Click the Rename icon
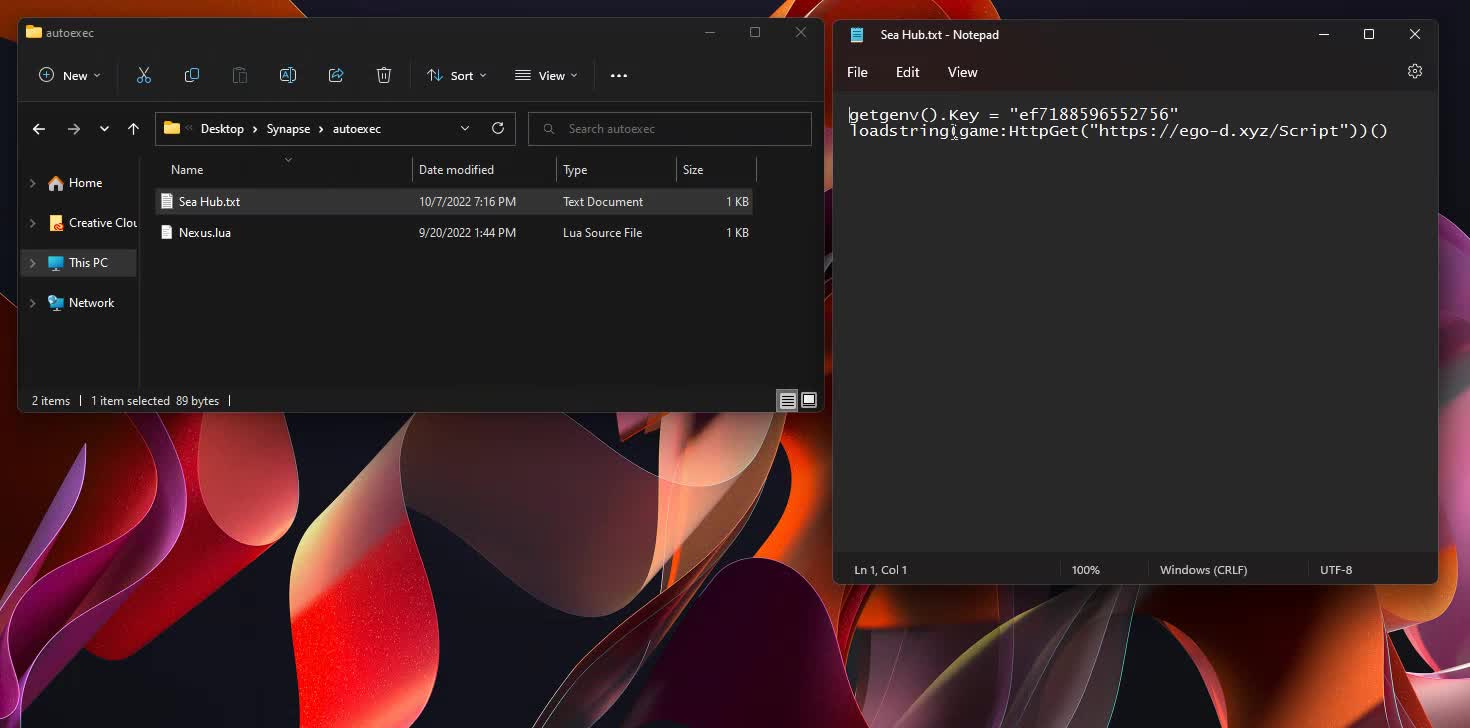This screenshot has height=728, width=1470. pos(288,75)
